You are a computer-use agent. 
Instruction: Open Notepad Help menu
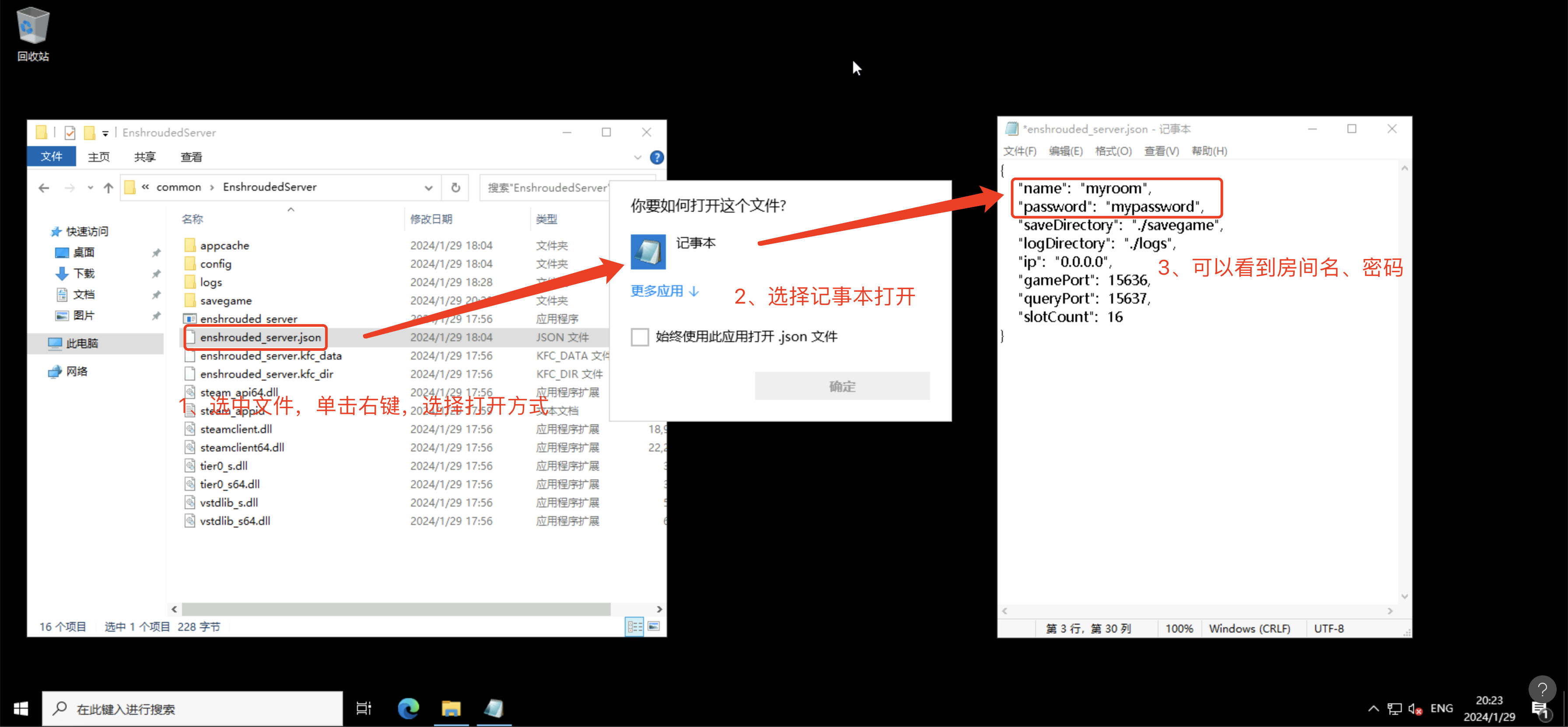tap(1209, 151)
